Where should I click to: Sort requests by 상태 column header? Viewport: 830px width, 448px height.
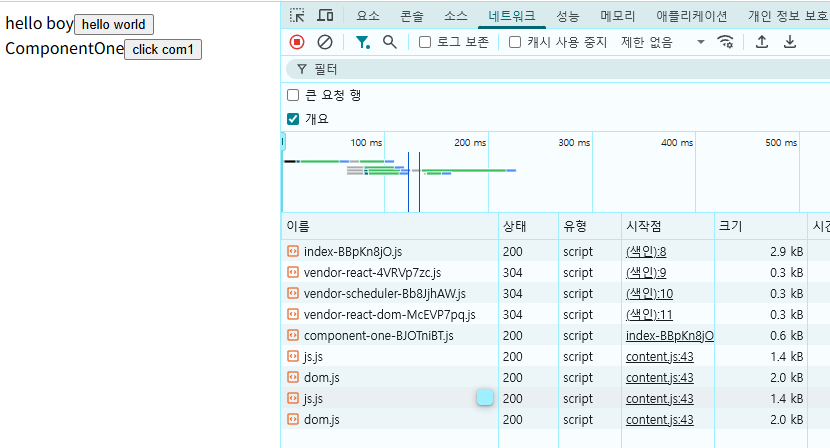coord(528,226)
